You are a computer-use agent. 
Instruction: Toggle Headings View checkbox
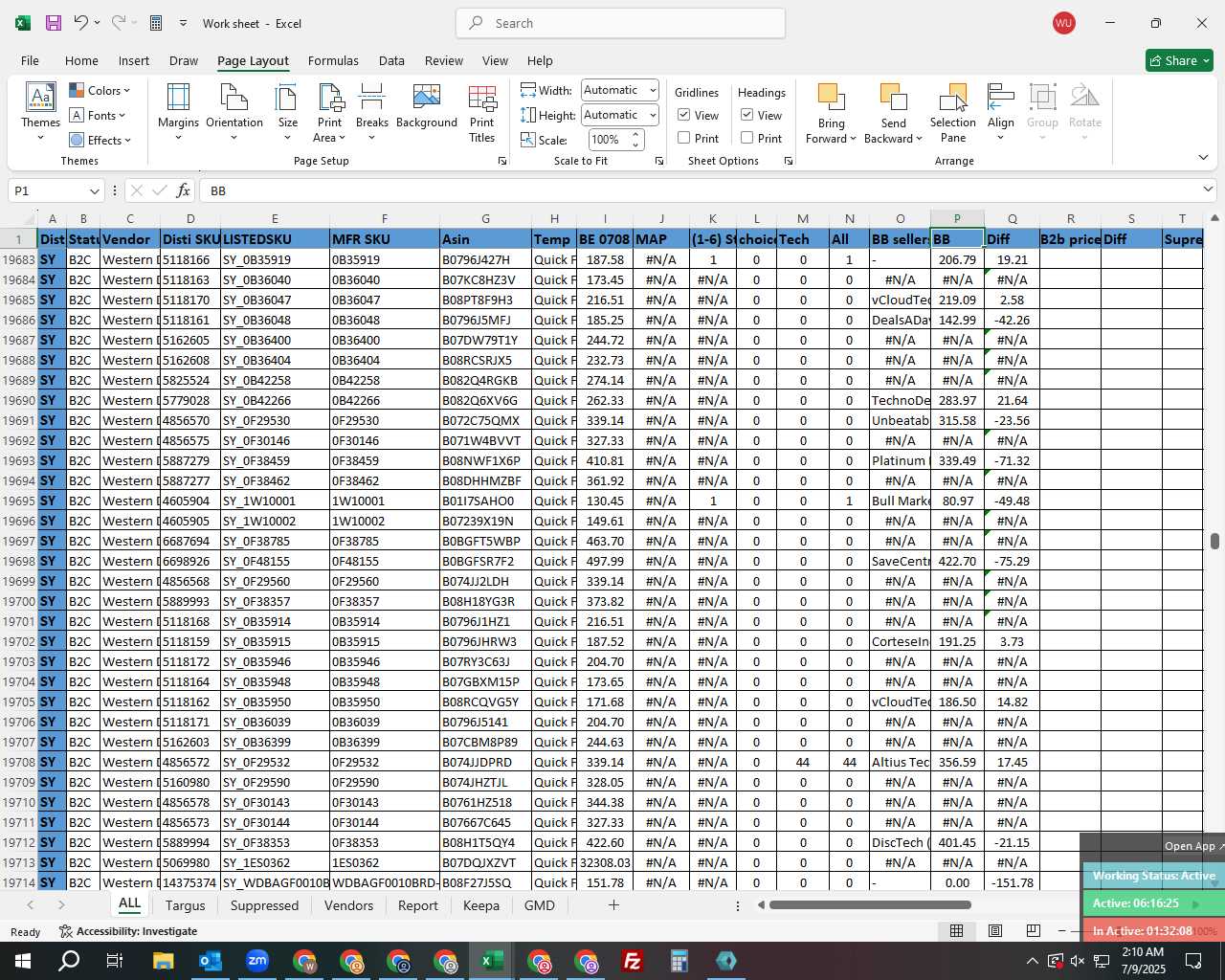[747, 115]
